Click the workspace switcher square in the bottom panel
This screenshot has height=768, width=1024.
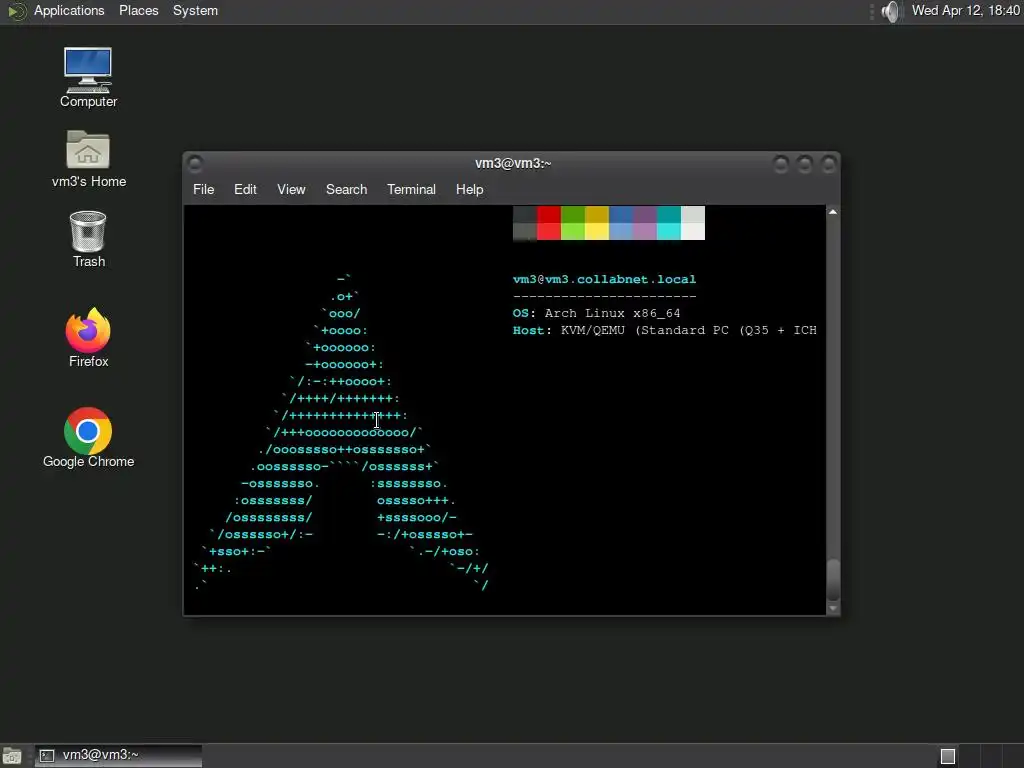tap(948, 756)
